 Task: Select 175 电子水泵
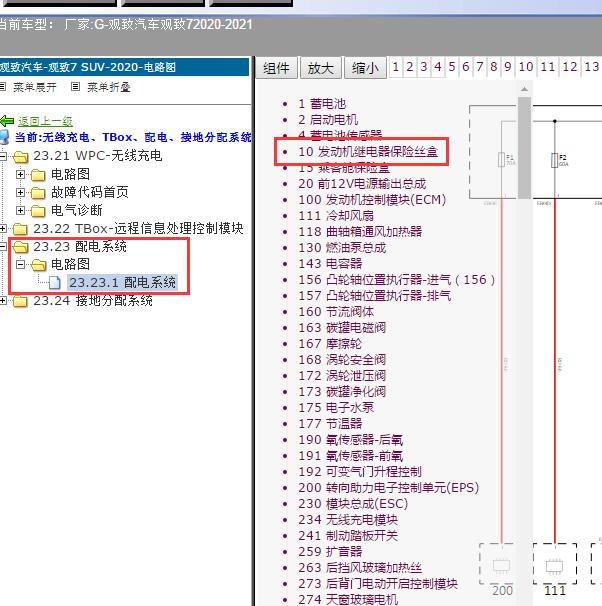tap(336, 408)
